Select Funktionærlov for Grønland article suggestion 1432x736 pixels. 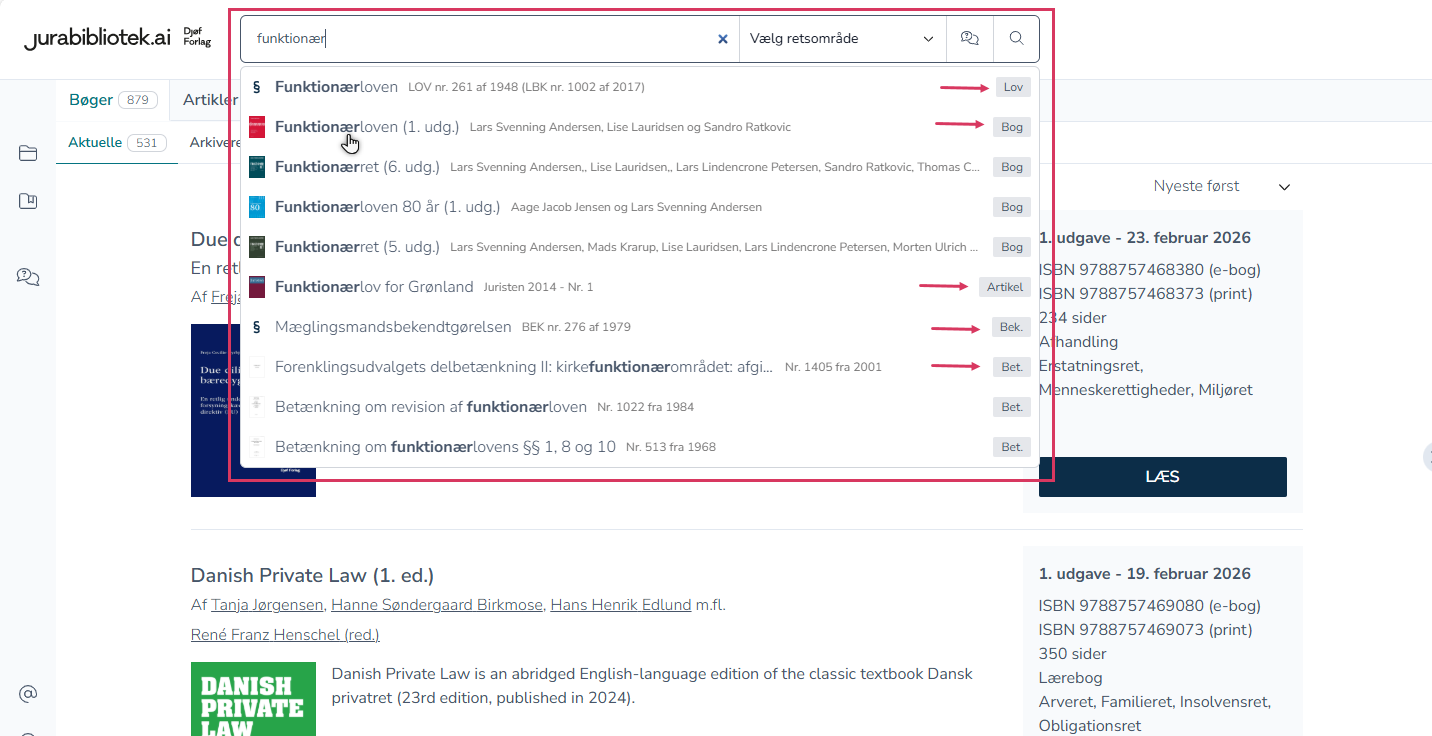click(374, 287)
